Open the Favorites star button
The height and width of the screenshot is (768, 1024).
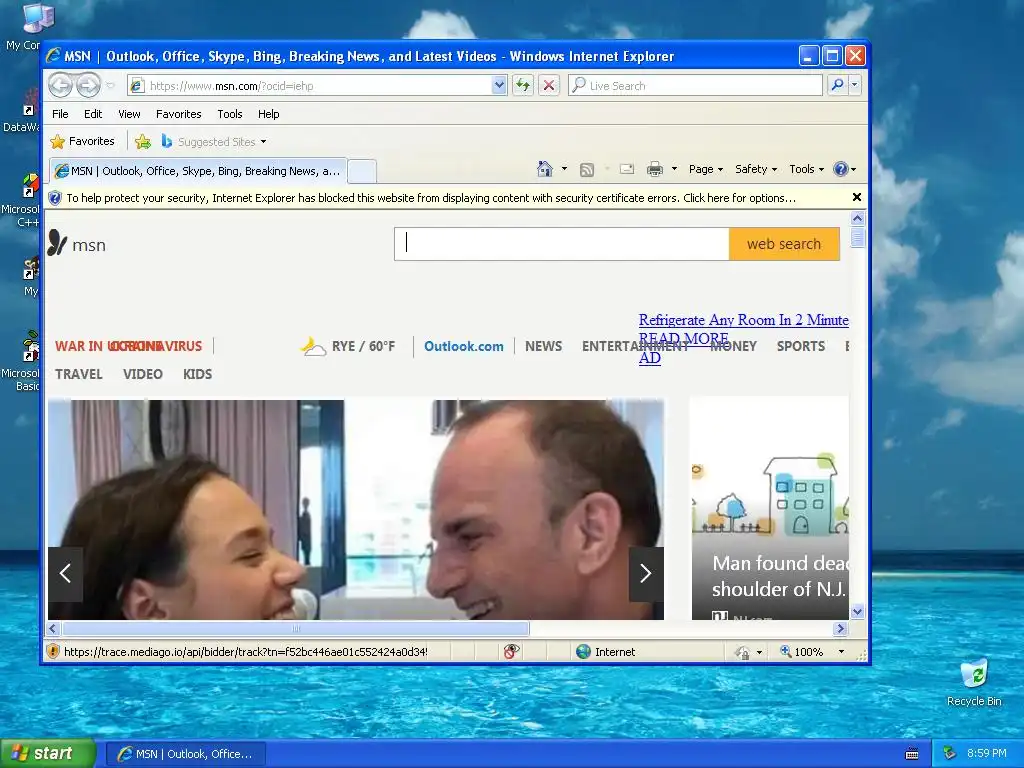pyautogui.click(x=82, y=141)
